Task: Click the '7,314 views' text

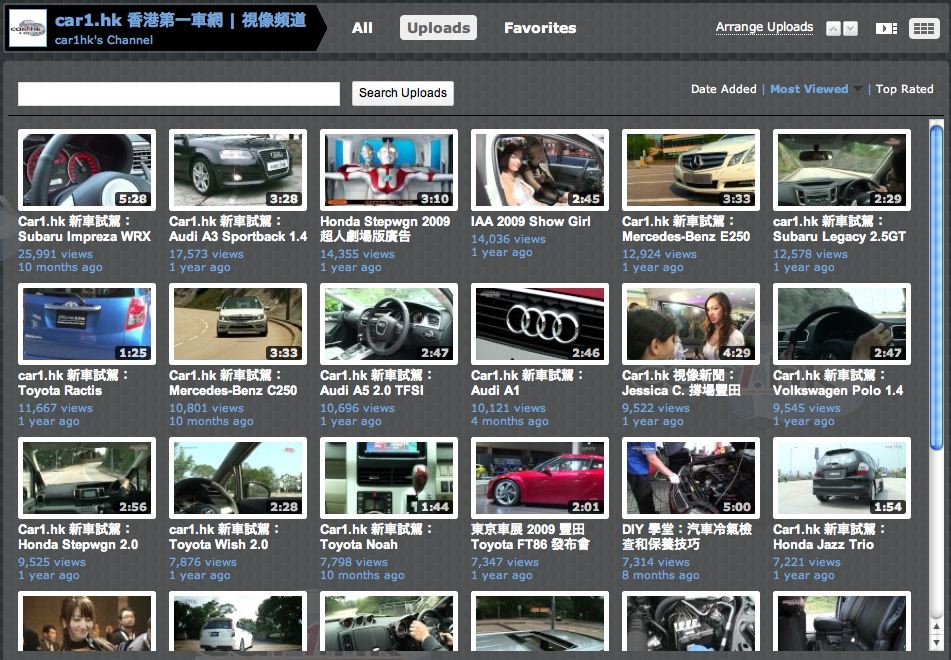Action: 656,562
